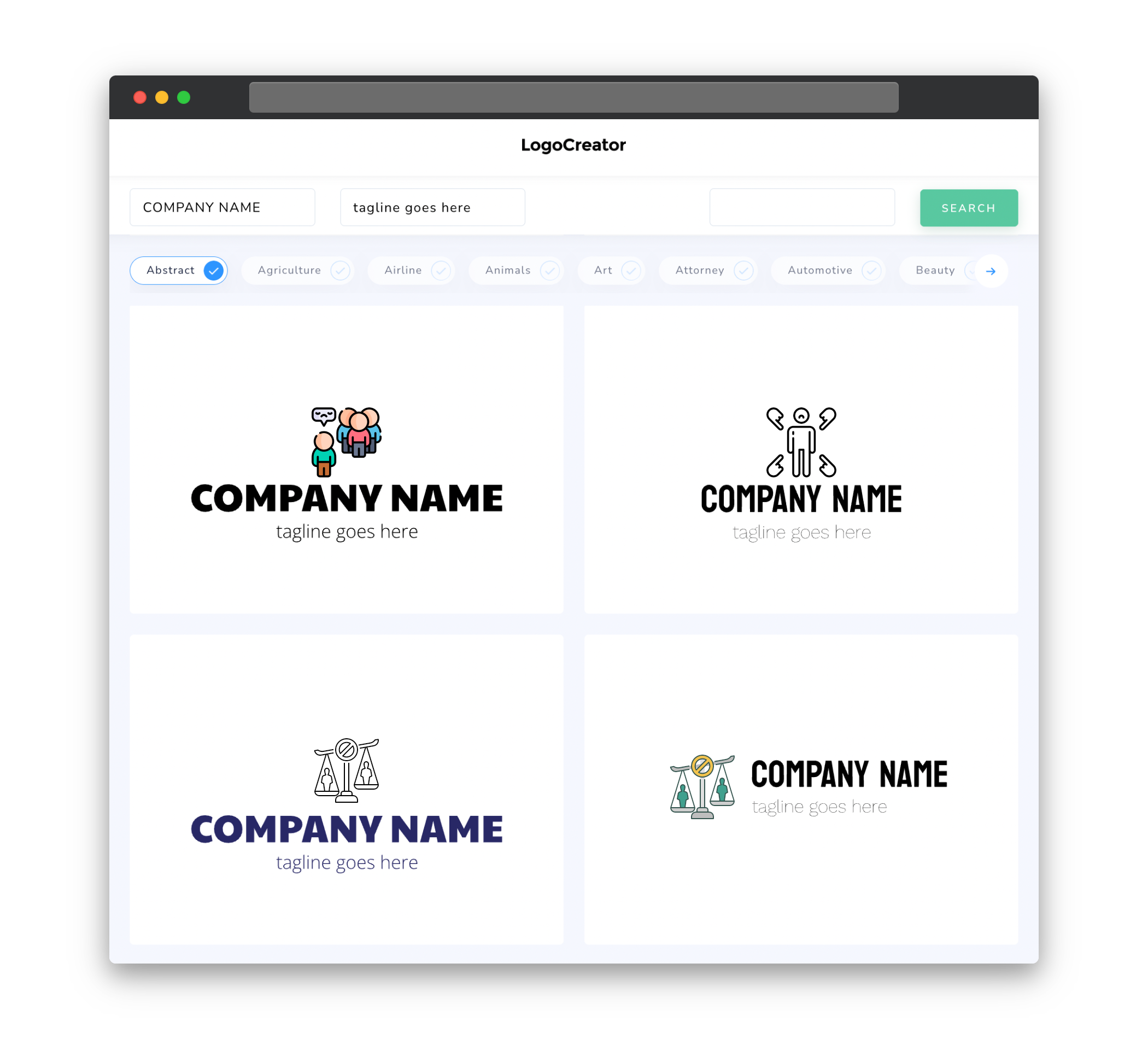Click the Abstract category checkmark icon
This screenshot has width=1148, height=1039.
point(214,270)
